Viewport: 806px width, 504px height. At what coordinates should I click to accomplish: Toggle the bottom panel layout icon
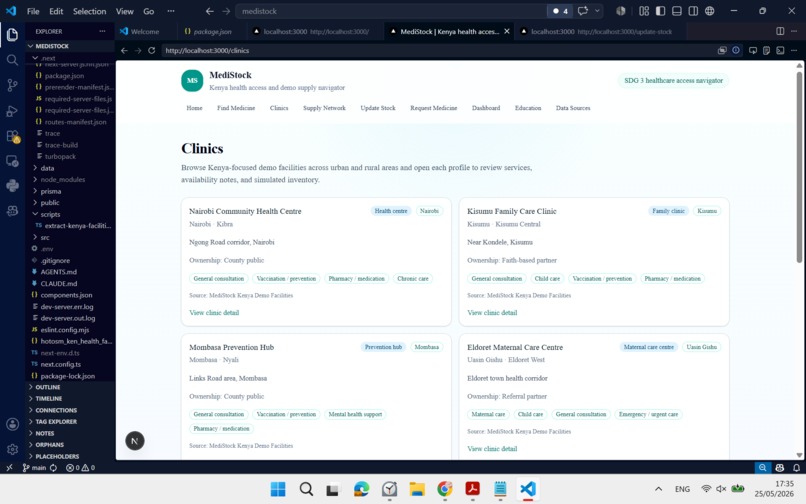point(677,11)
